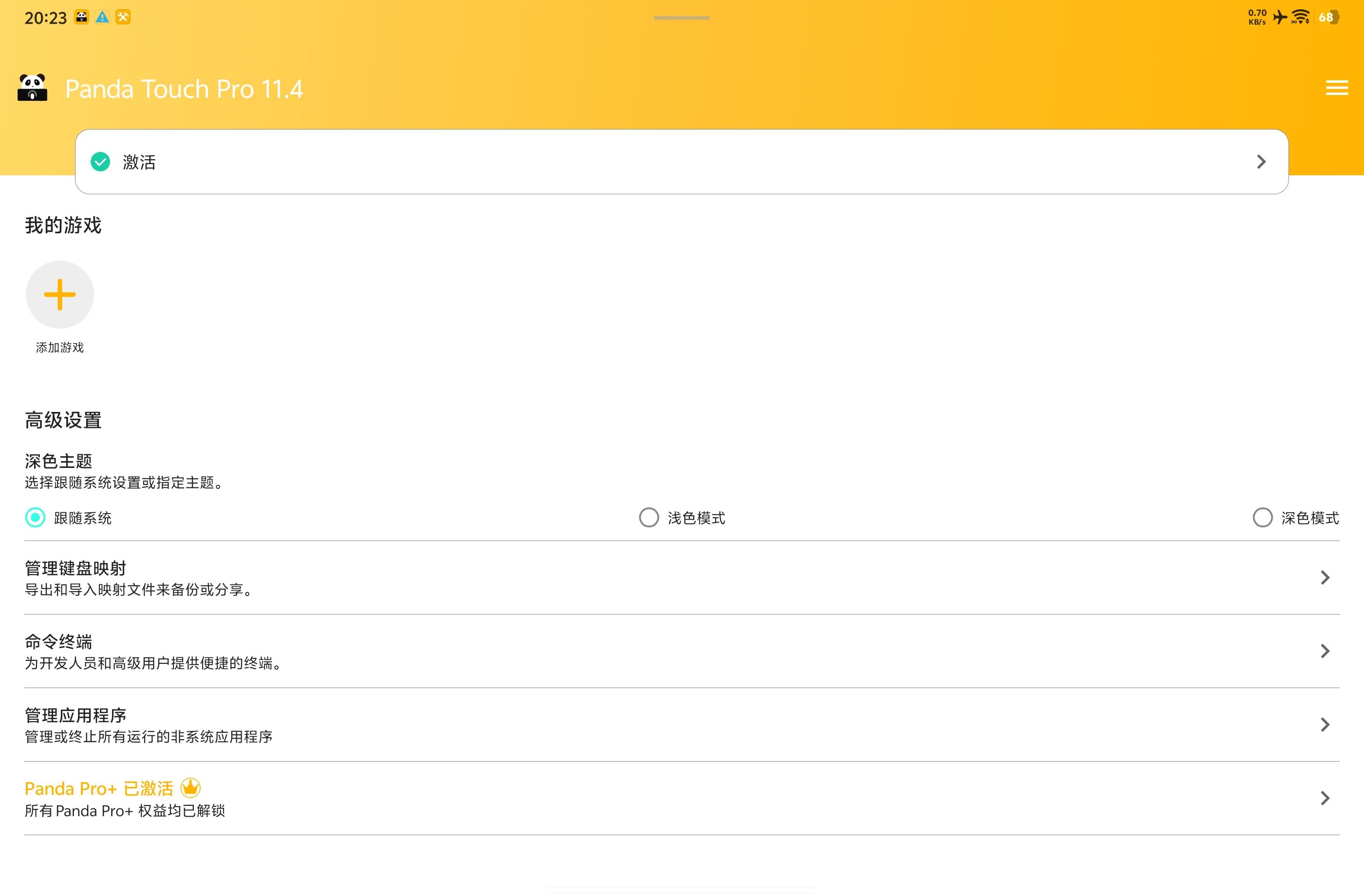The height and width of the screenshot is (896, 1364).
Task: Tap the Panda Touch Pro logo icon
Action: [x=33, y=88]
